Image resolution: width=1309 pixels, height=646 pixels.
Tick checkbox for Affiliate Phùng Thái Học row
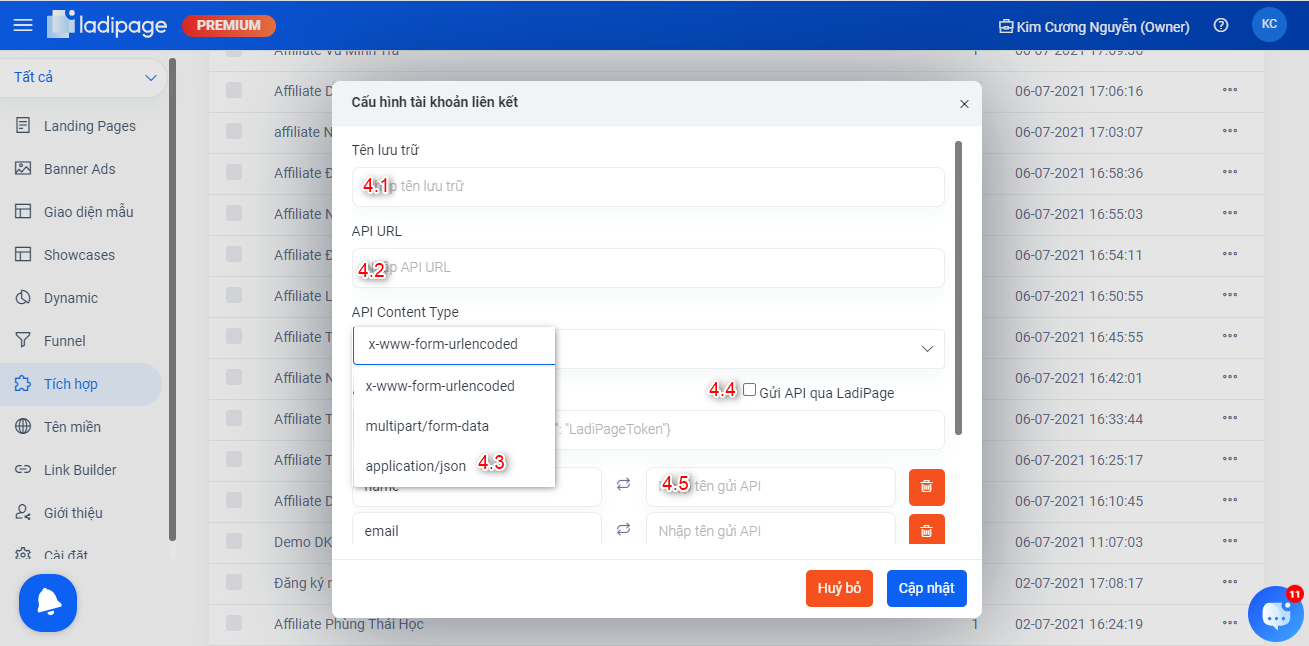click(234, 624)
